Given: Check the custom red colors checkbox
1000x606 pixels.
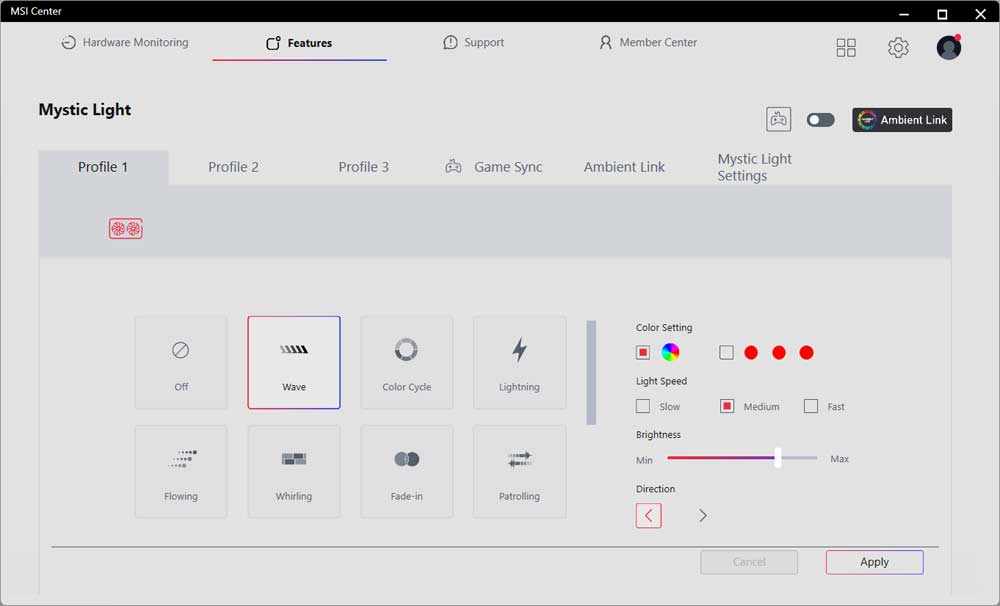Looking at the screenshot, I should (x=726, y=352).
